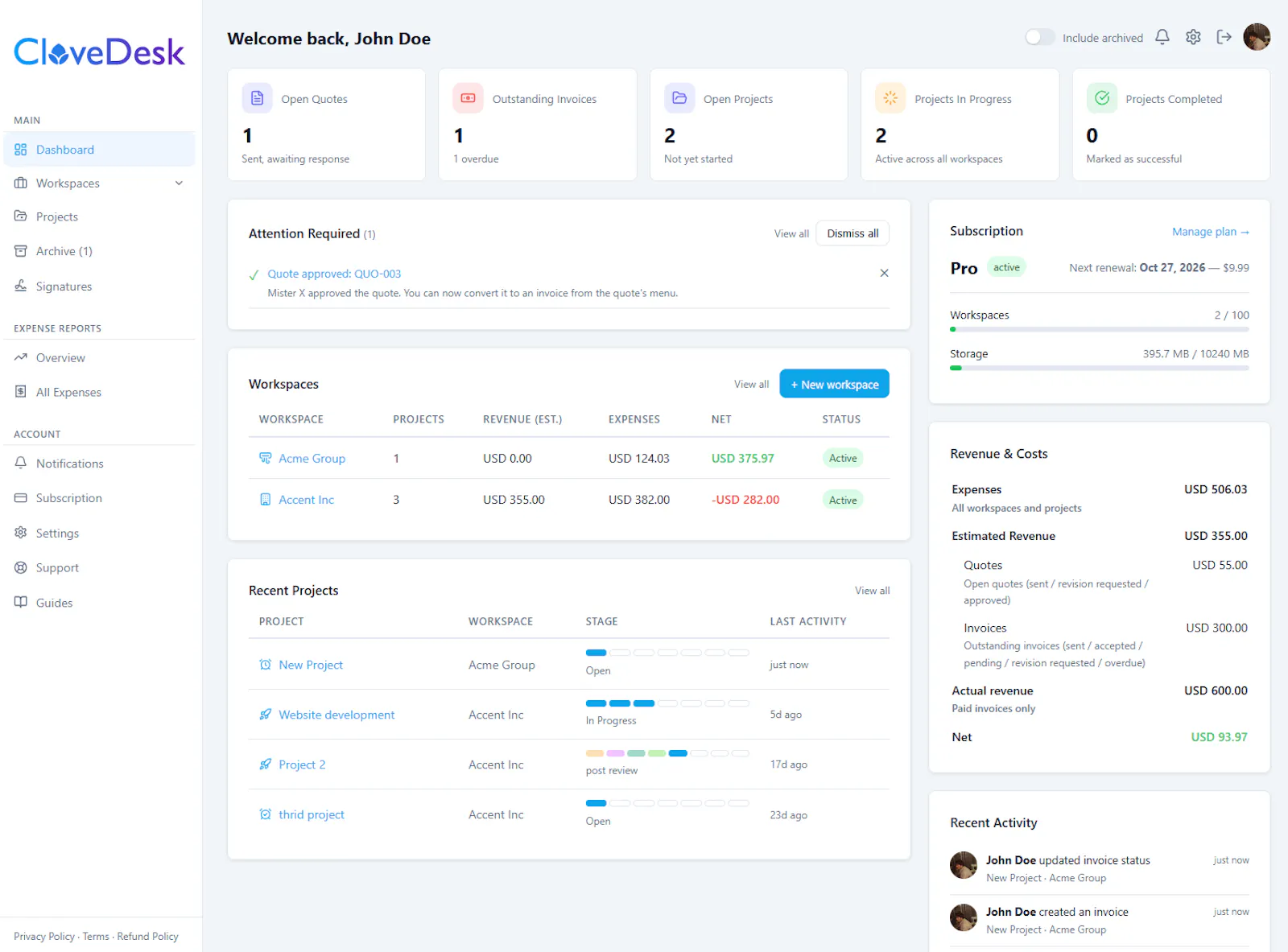The image size is (1288, 952).
Task: Open Subscription in the sidebar
Action: click(99, 498)
